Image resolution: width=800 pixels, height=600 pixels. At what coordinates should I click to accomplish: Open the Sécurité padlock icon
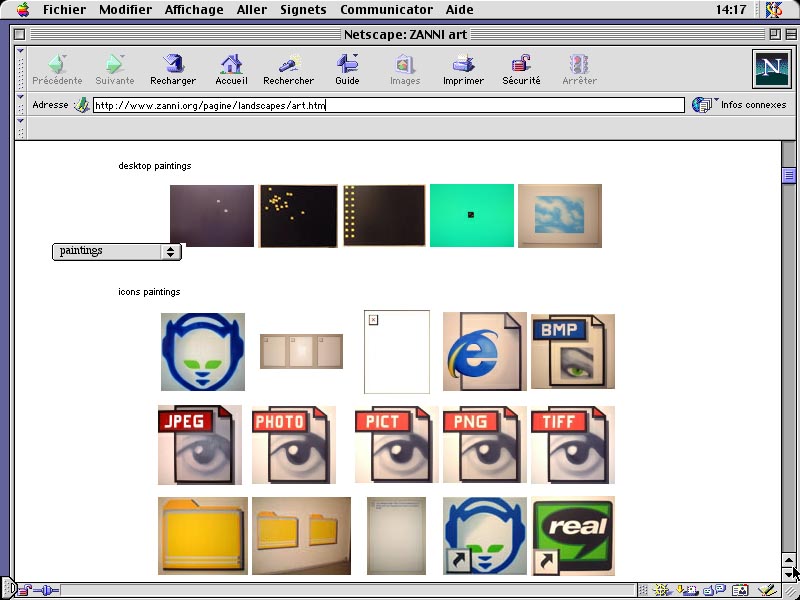click(521, 68)
